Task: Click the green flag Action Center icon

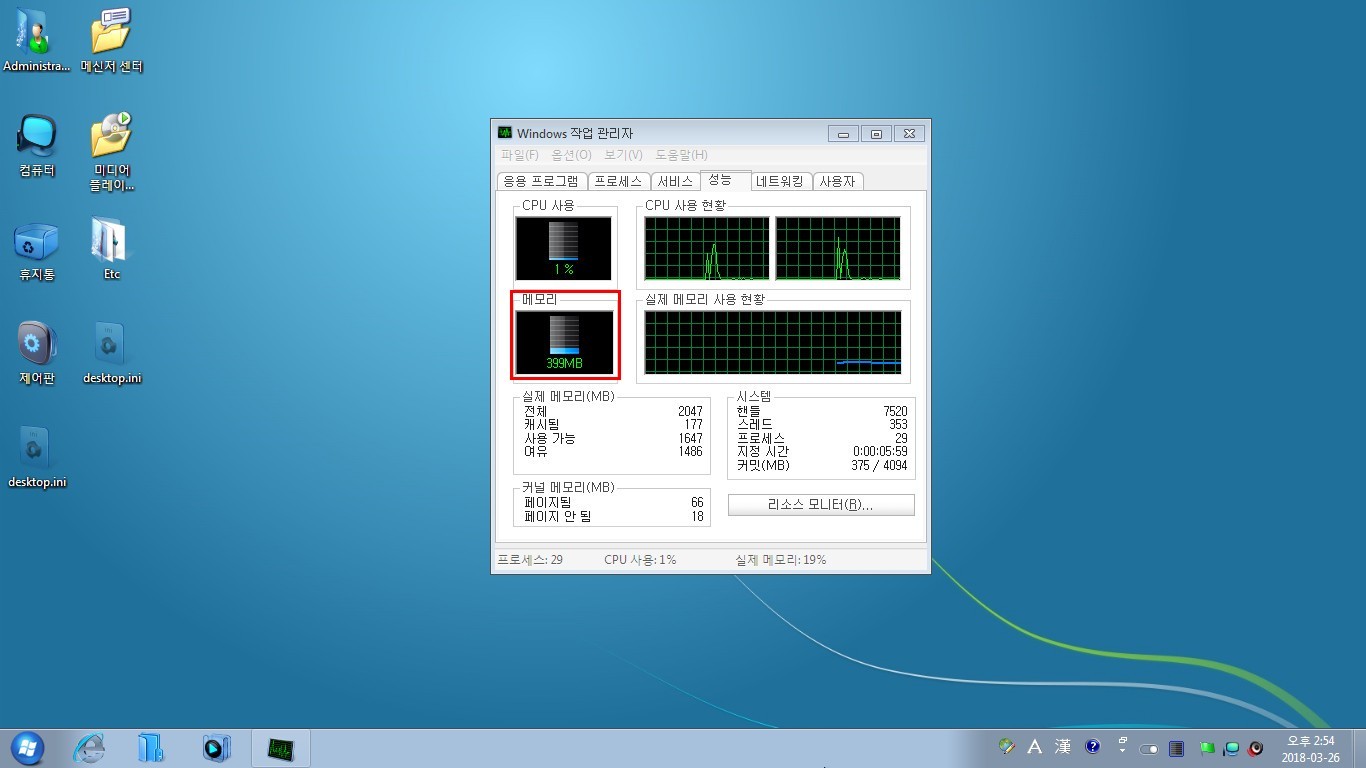Action: click(1207, 748)
